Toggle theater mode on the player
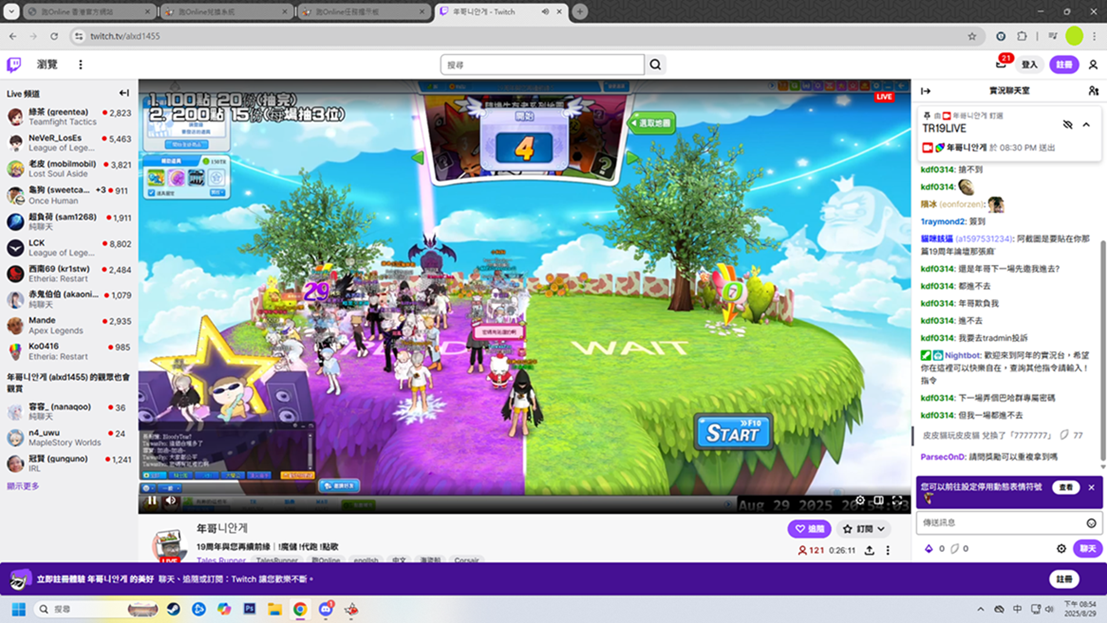Screen dimensions: 1107x623 click(x=878, y=500)
